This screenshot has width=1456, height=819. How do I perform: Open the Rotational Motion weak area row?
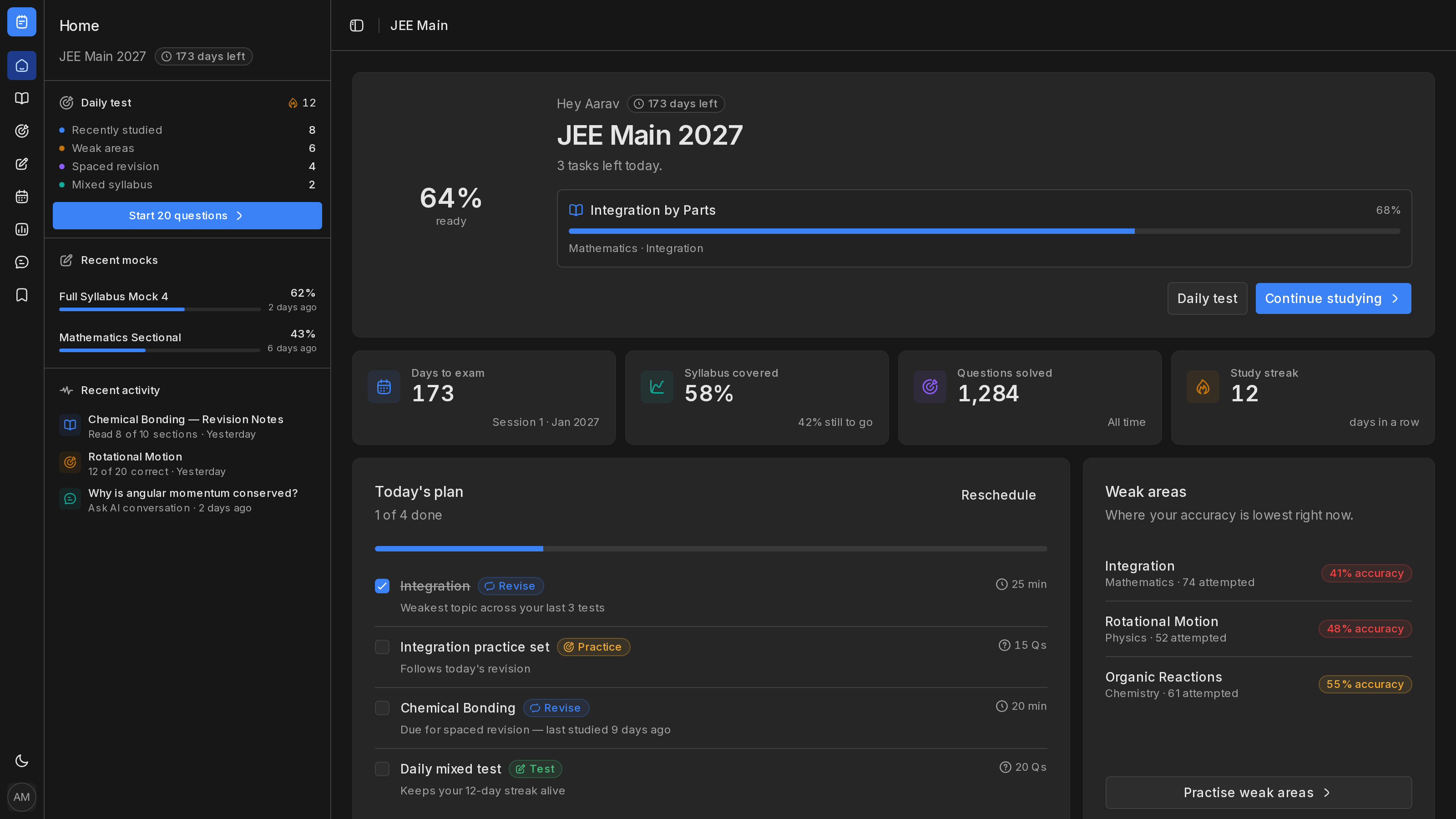(x=1258, y=629)
